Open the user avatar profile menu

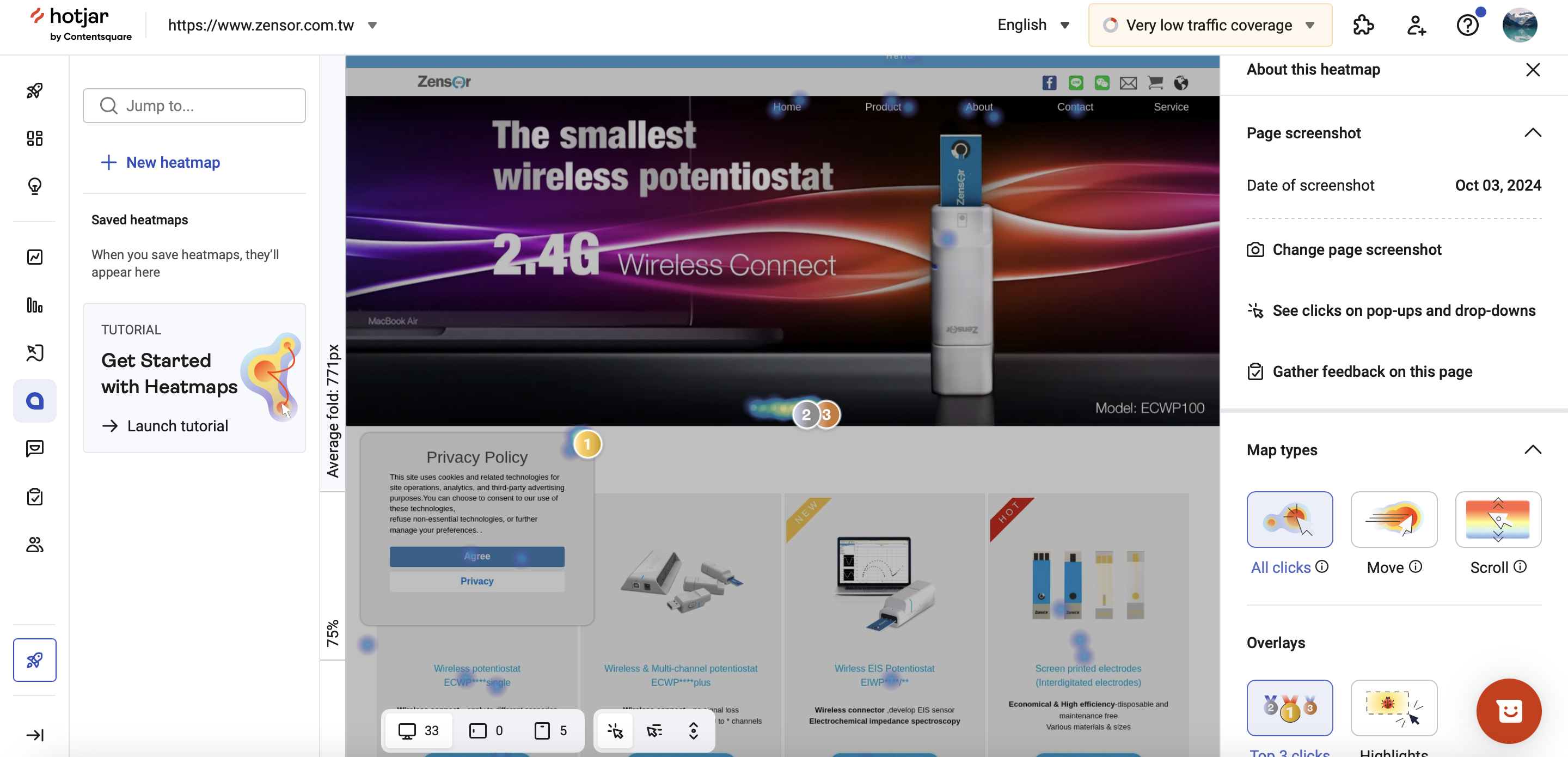(x=1520, y=25)
